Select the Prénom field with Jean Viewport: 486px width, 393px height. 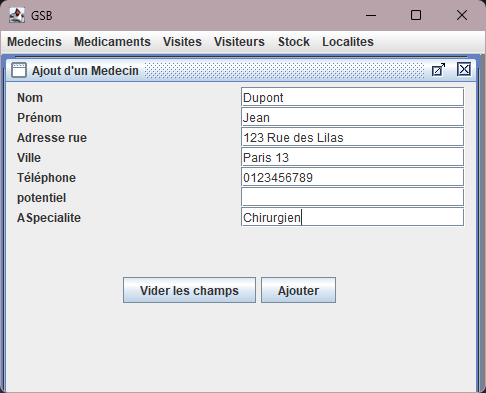(352, 117)
